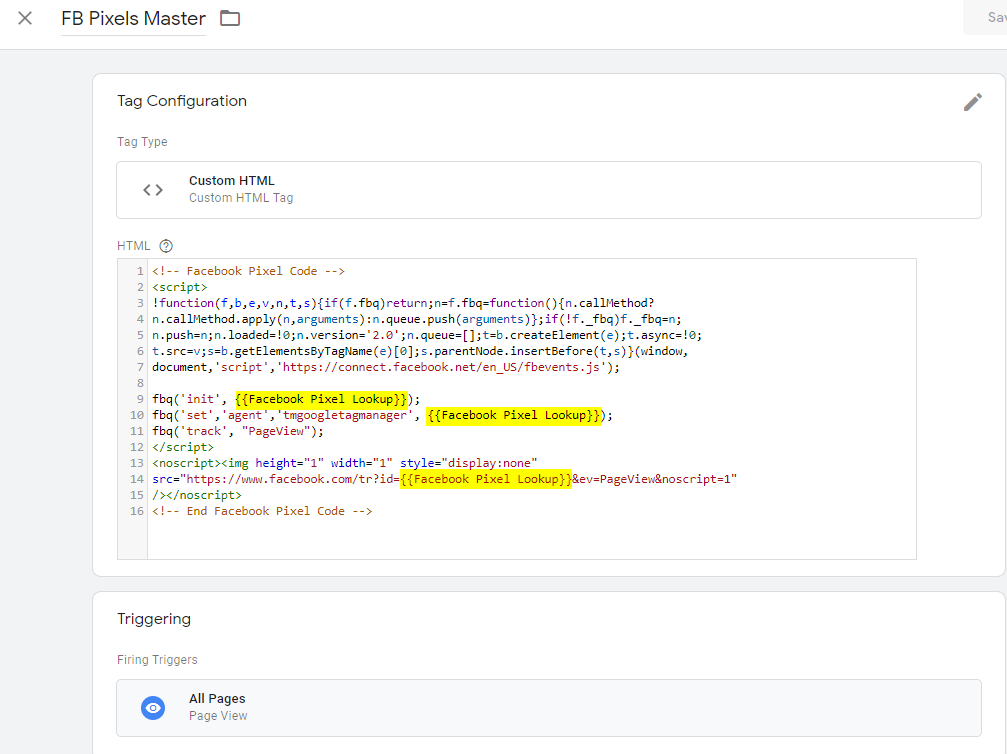Click the Triggering section heading
This screenshot has width=1007, height=754.
click(x=154, y=618)
